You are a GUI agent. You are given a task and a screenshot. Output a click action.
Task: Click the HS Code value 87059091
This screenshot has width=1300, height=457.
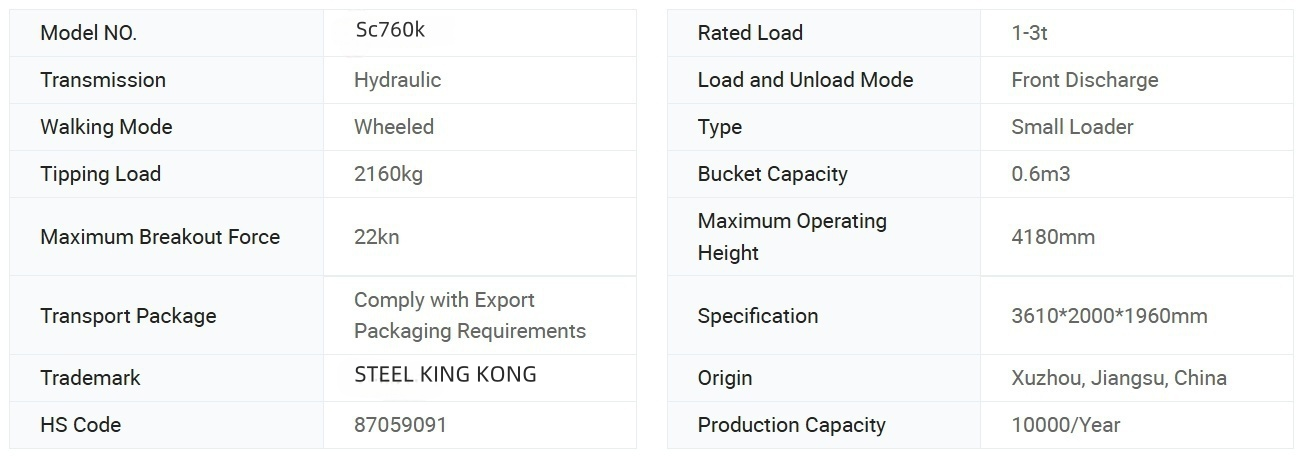[400, 425]
